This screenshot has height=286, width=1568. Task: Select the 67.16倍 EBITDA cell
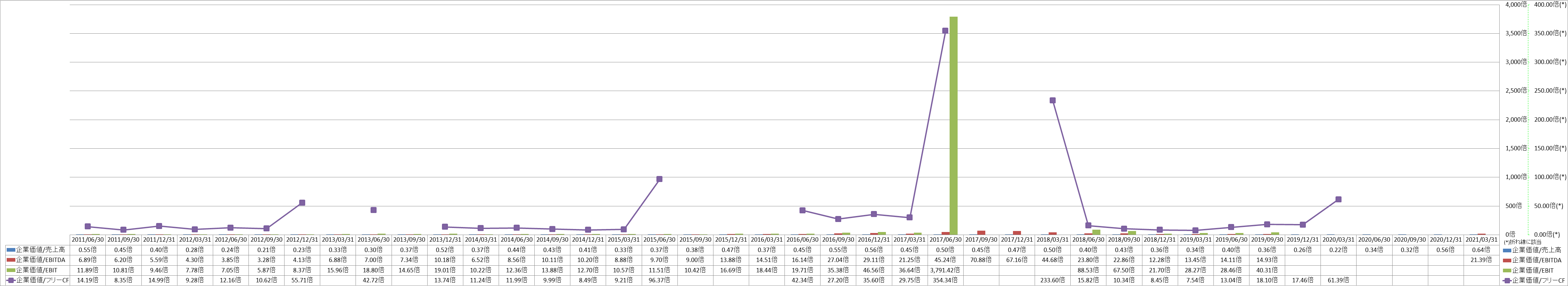tap(1017, 260)
